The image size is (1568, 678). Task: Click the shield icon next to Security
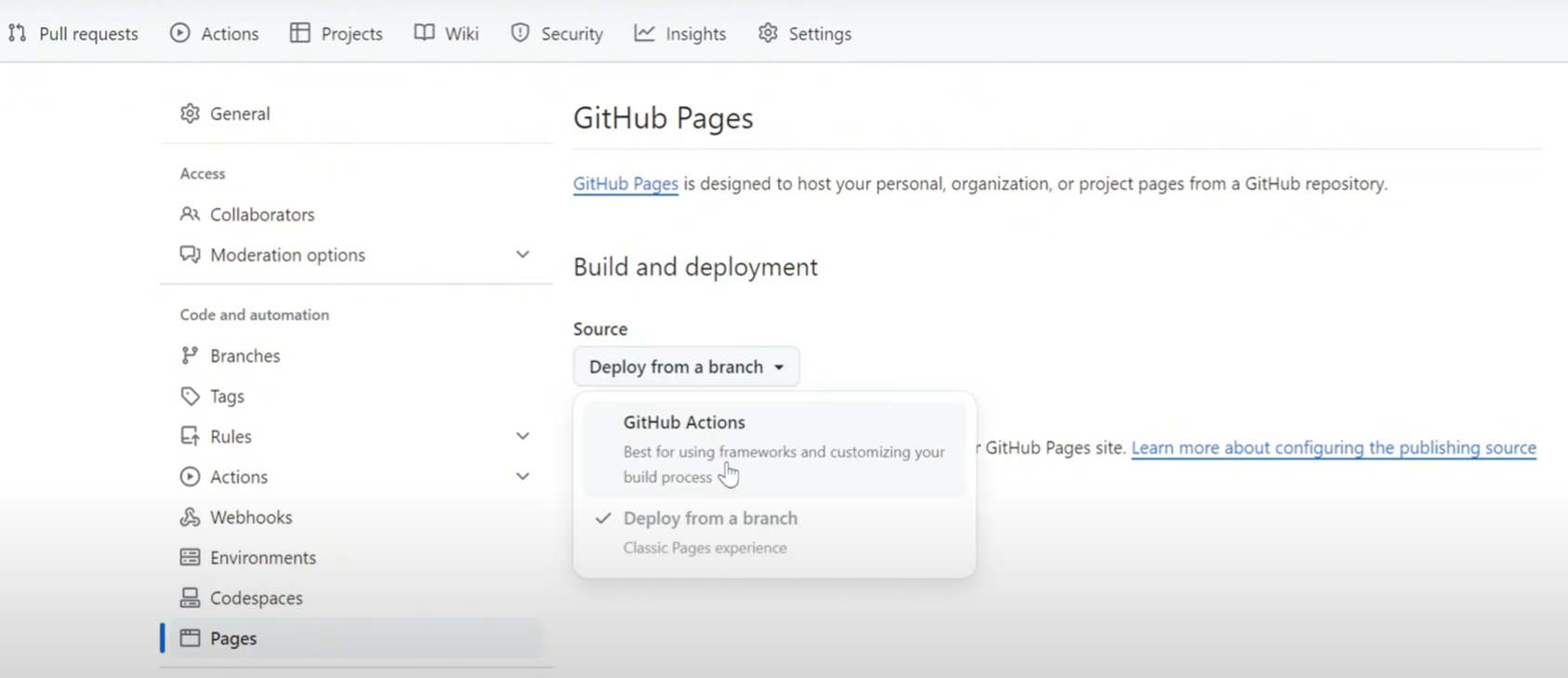click(520, 33)
